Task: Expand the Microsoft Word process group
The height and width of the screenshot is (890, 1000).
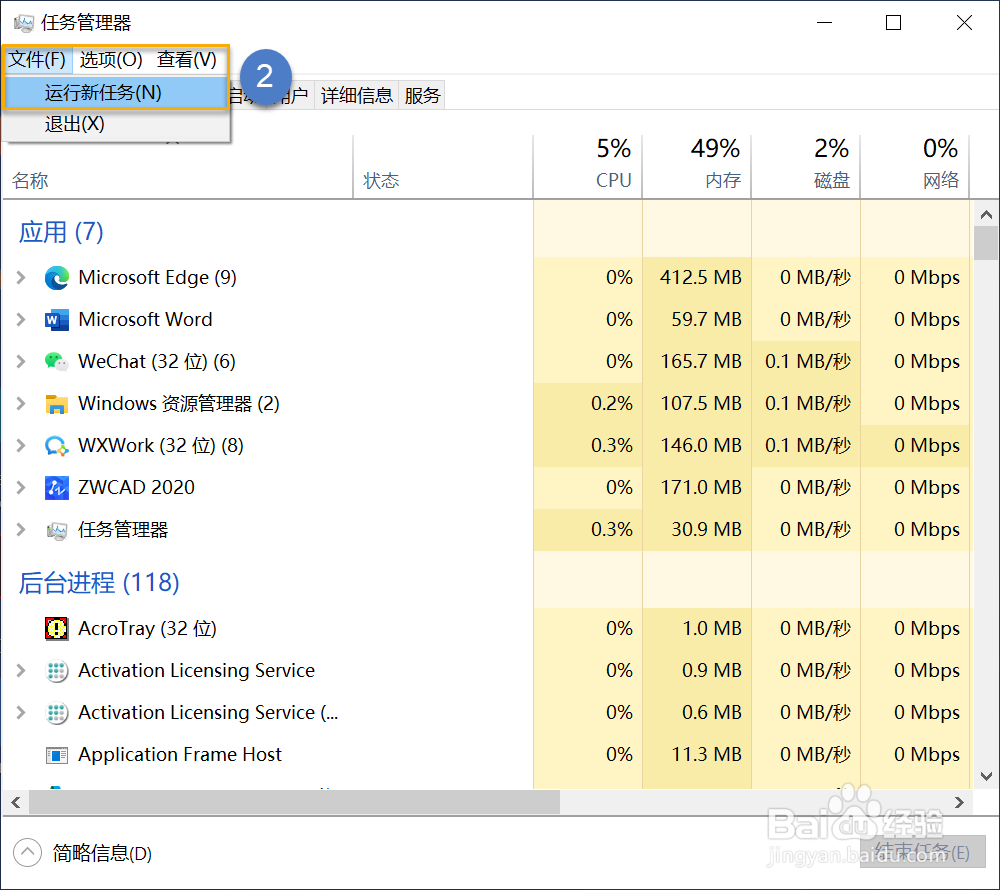Action: 20,319
